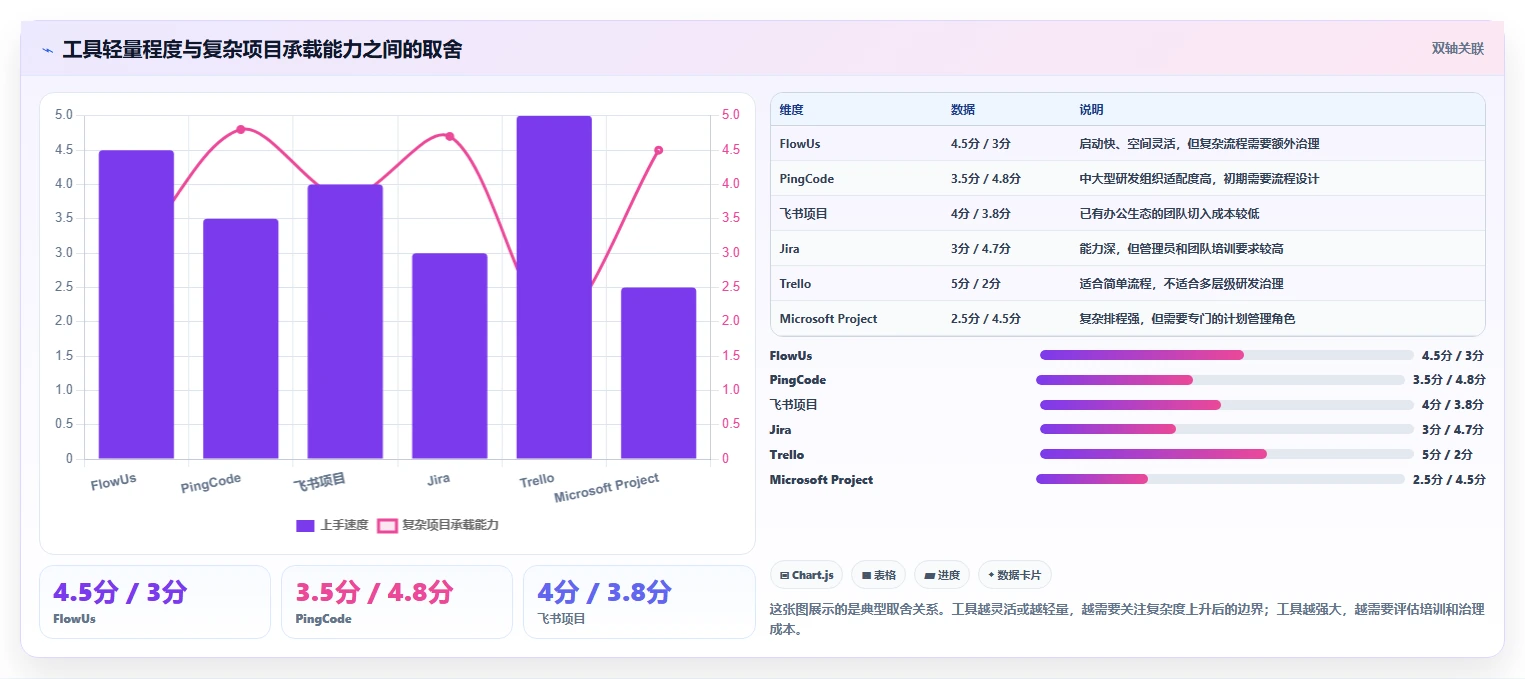
Task: Click table value 4.5分 / 3分
Action: [x=980, y=144]
